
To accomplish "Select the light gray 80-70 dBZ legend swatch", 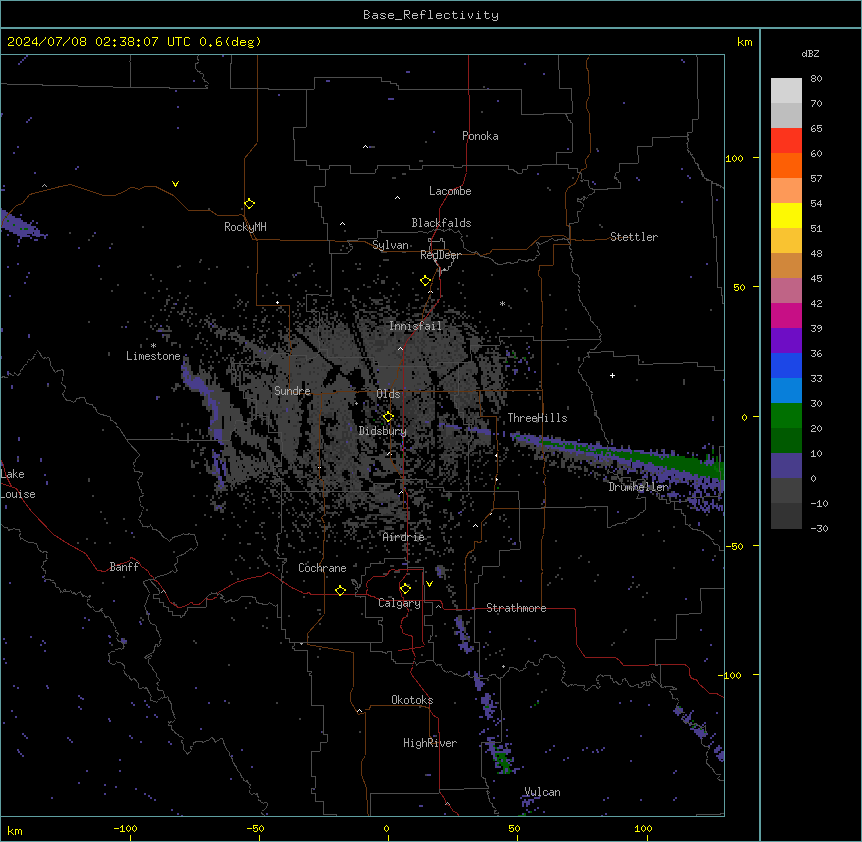I will pos(786,91).
